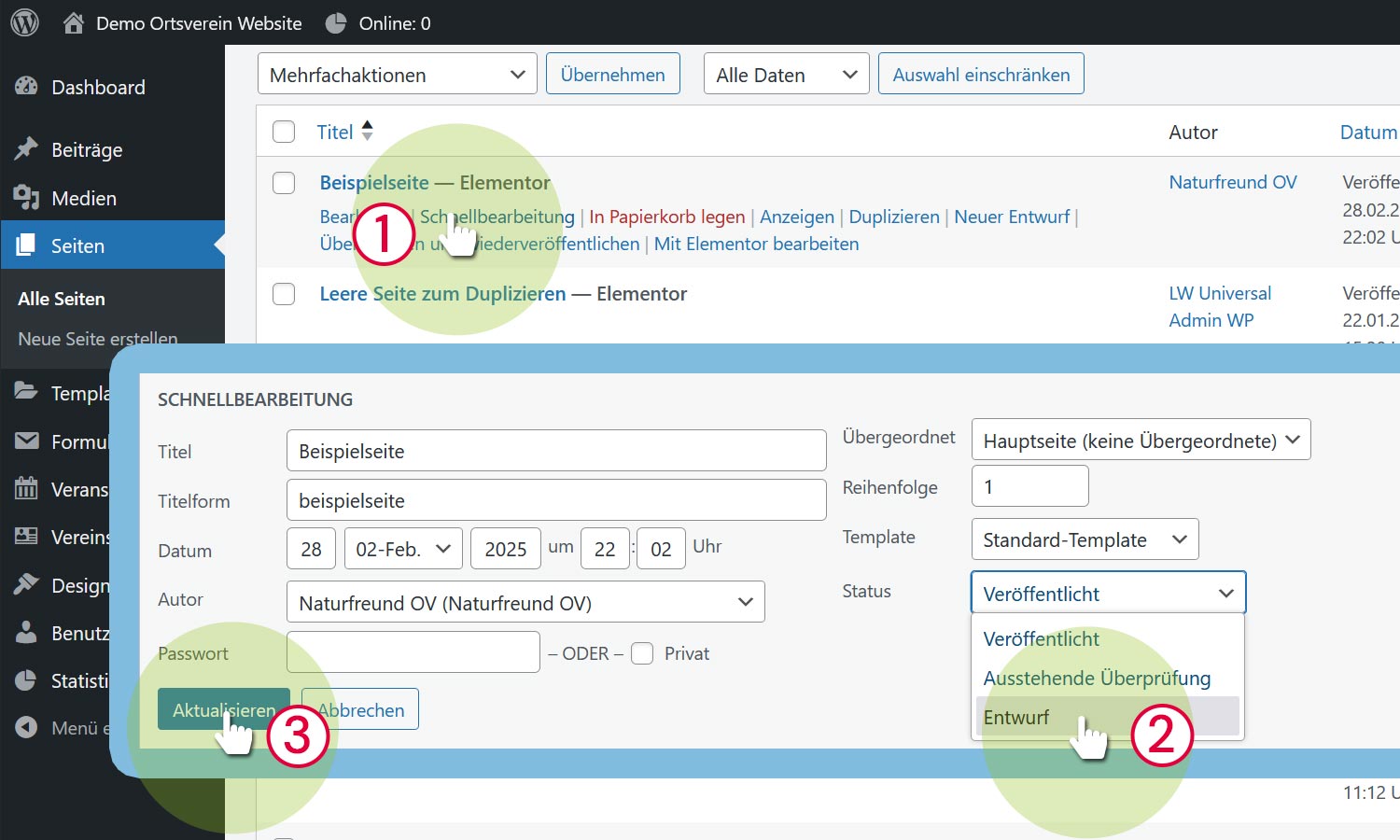Open the Medien media icon
The image size is (1400, 840).
[26, 198]
